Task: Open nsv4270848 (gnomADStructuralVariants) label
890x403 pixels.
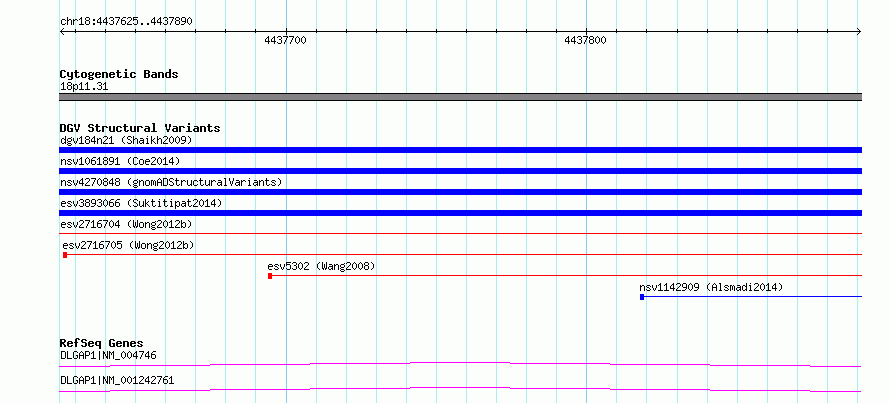Action: pos(171,182)
